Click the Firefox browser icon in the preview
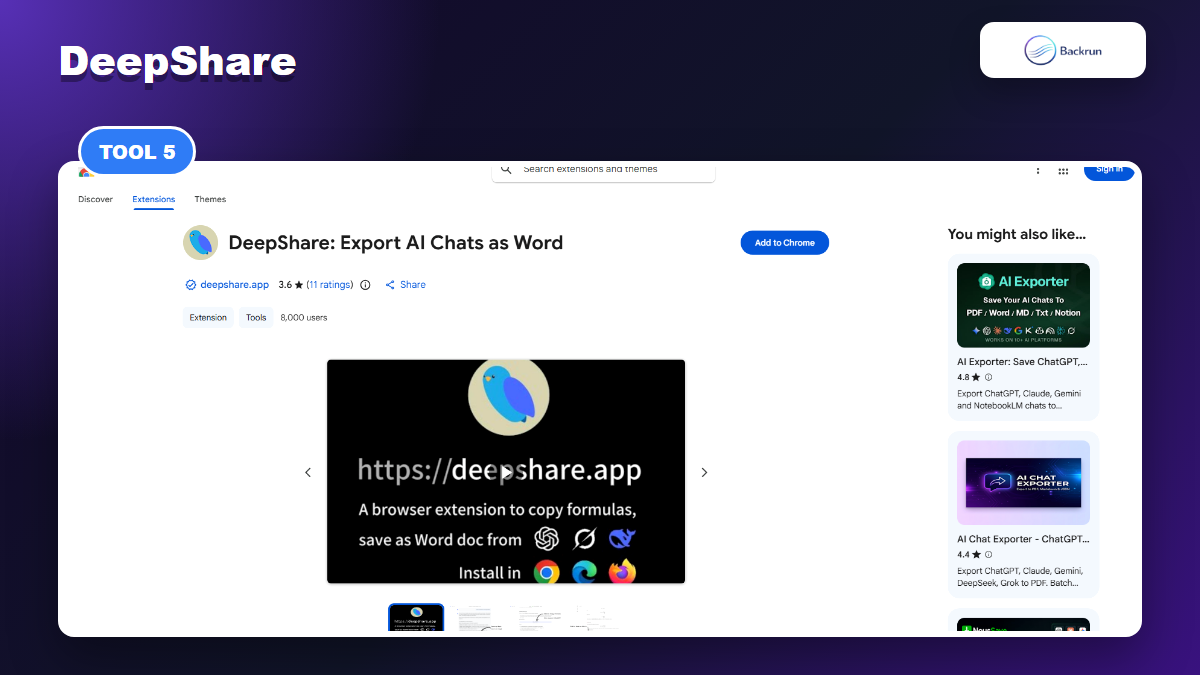 pos(622,572)
